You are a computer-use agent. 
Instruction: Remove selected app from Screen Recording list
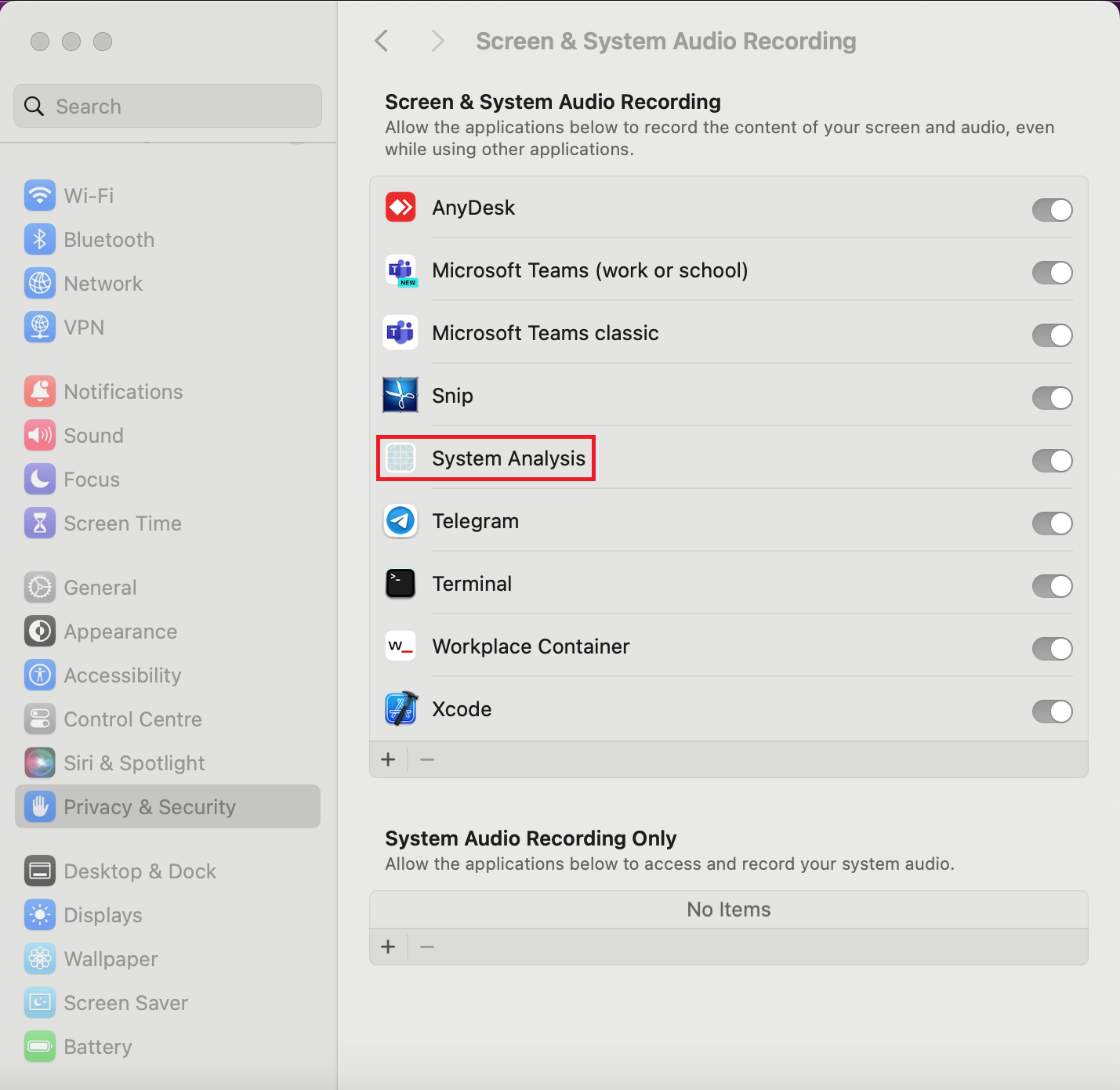pyautogui.click(x=427, y=759)
